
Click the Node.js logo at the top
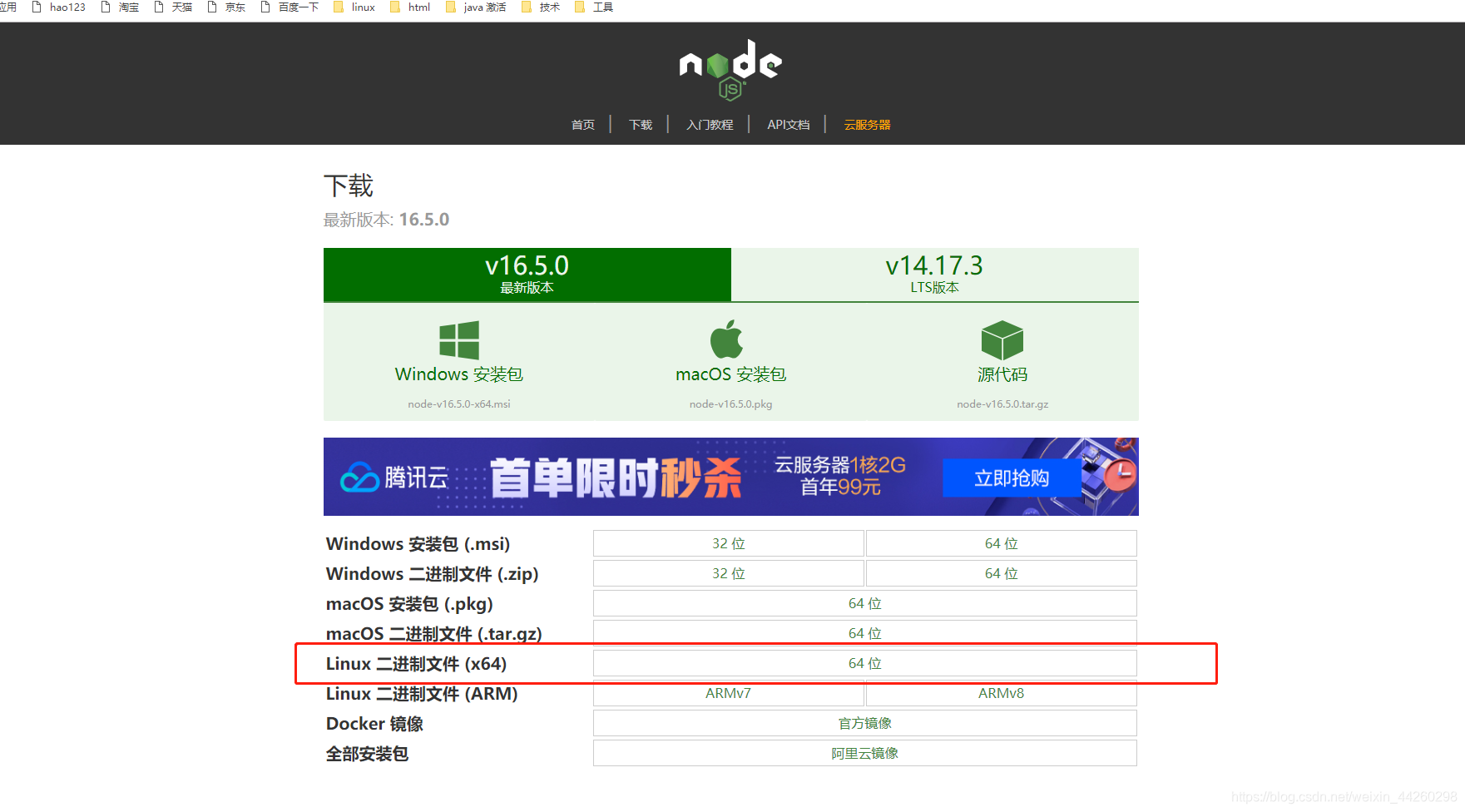tap(730, 68)
